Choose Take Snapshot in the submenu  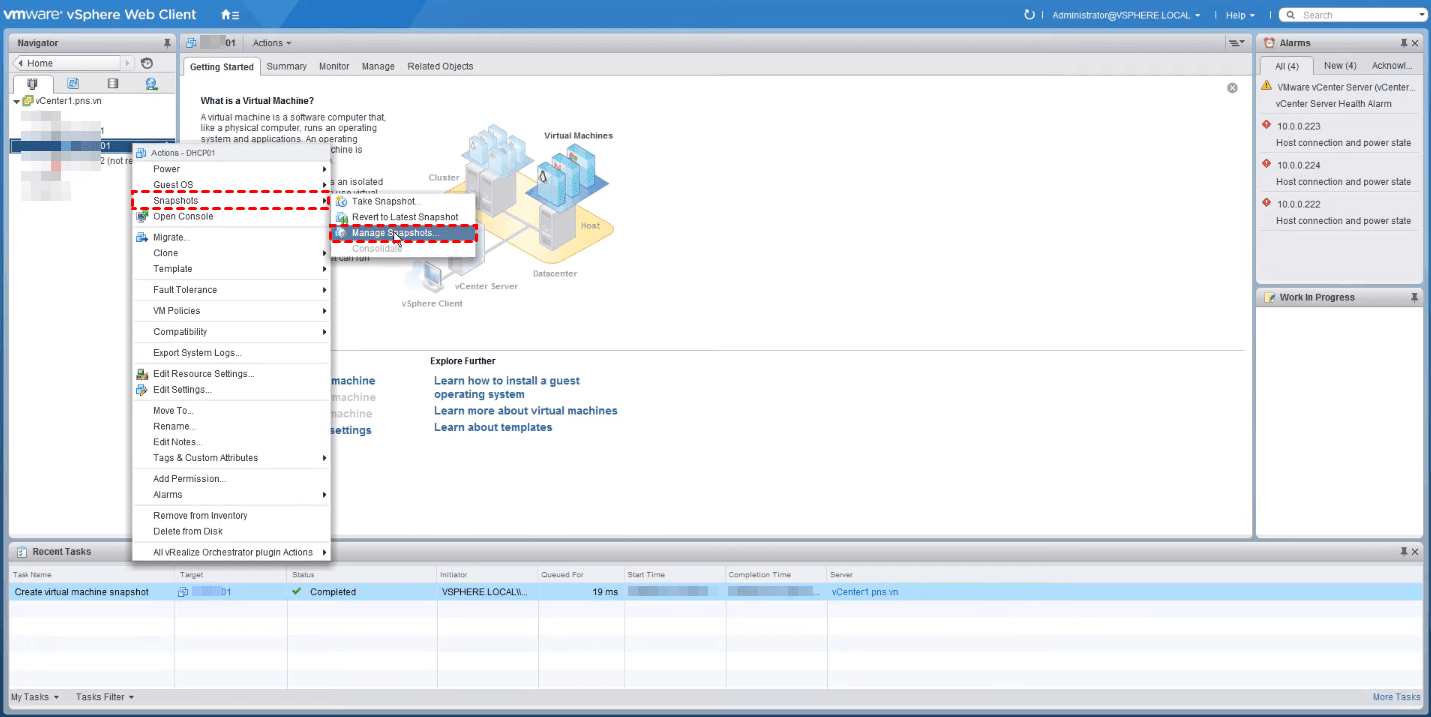click(x=386, y=201)
